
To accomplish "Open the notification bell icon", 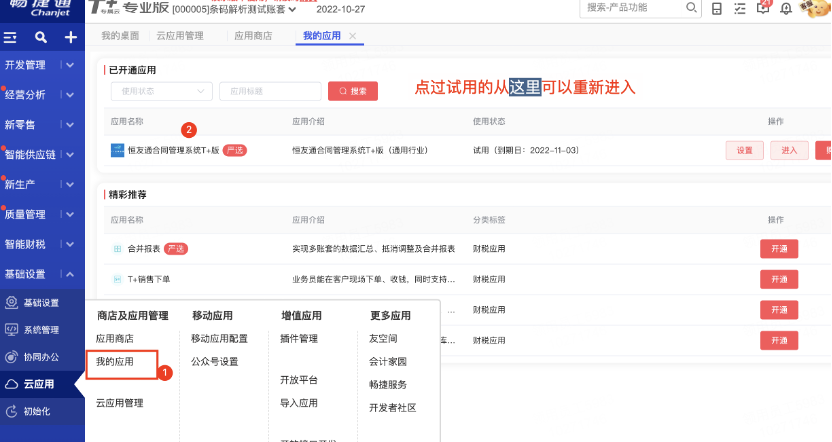I will [x=786, y=8].
